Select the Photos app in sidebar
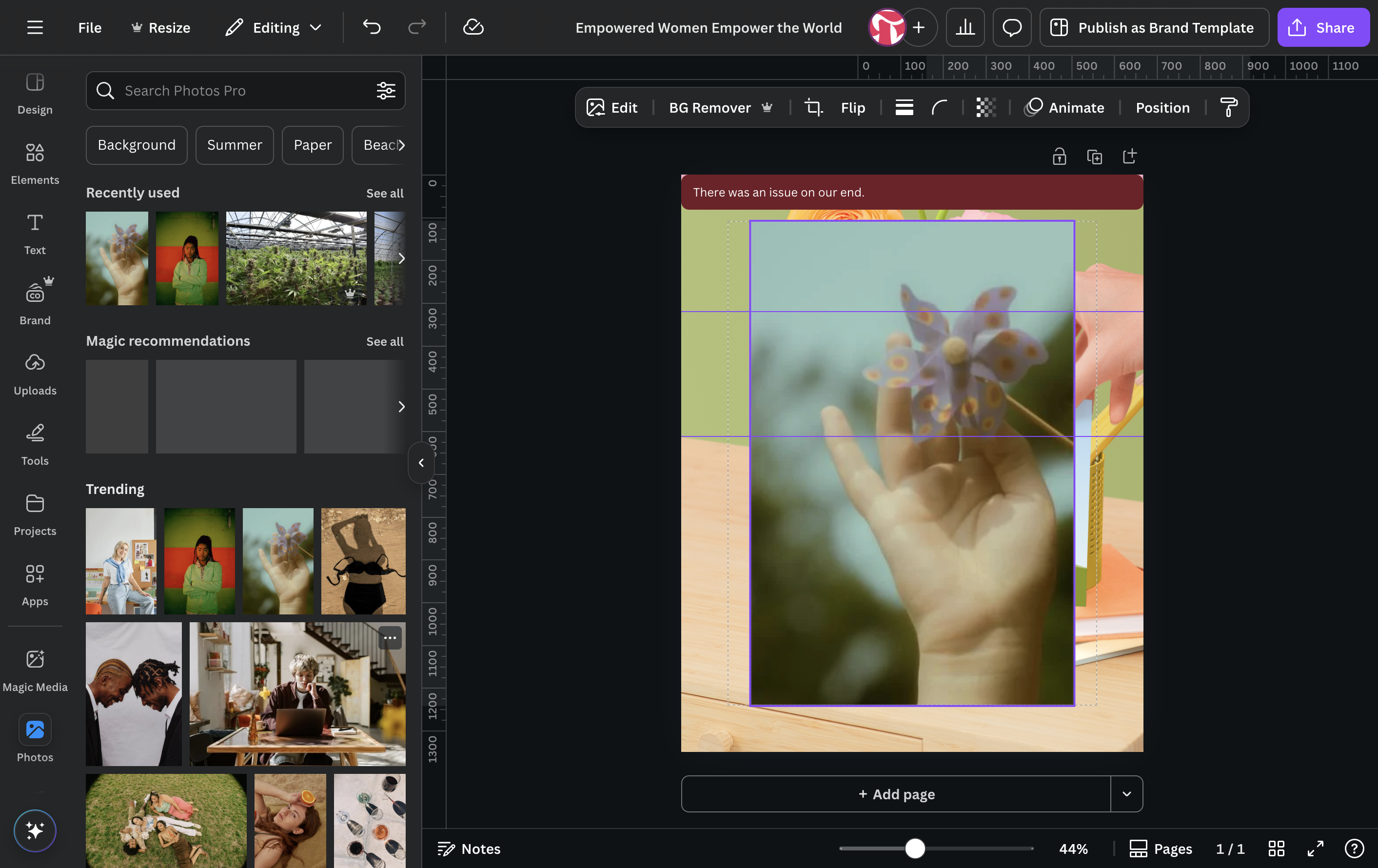 [35, 738]
